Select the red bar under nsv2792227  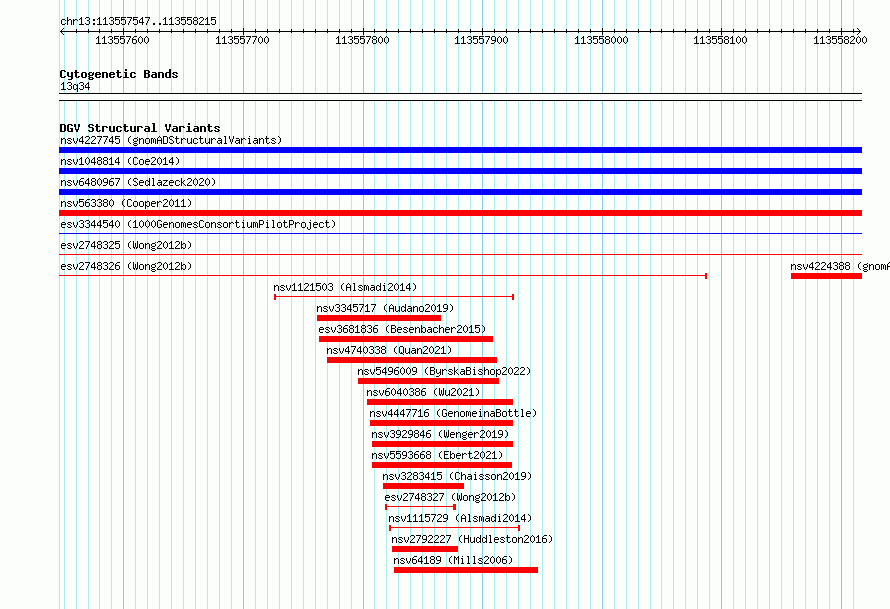pyautogui.click(x=425, y=549)
